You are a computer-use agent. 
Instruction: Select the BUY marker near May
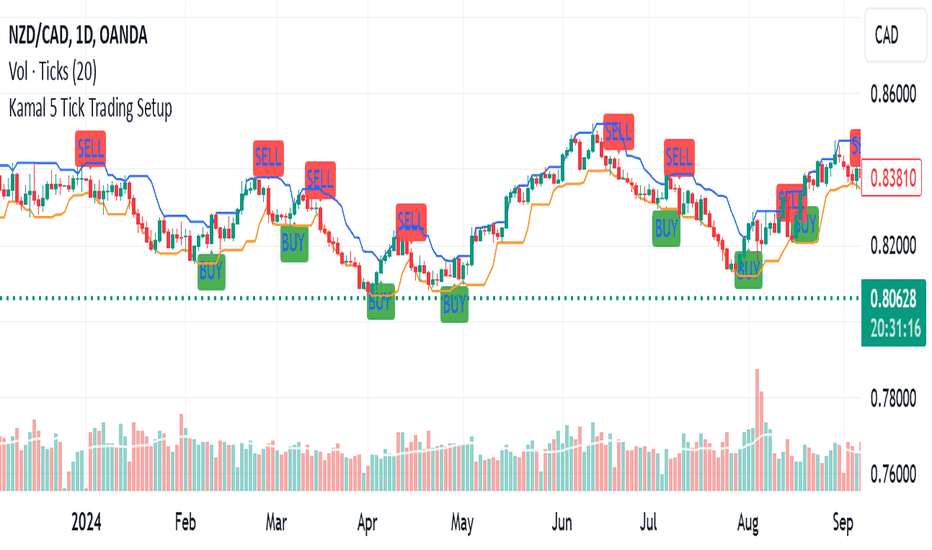pos(454,304)
